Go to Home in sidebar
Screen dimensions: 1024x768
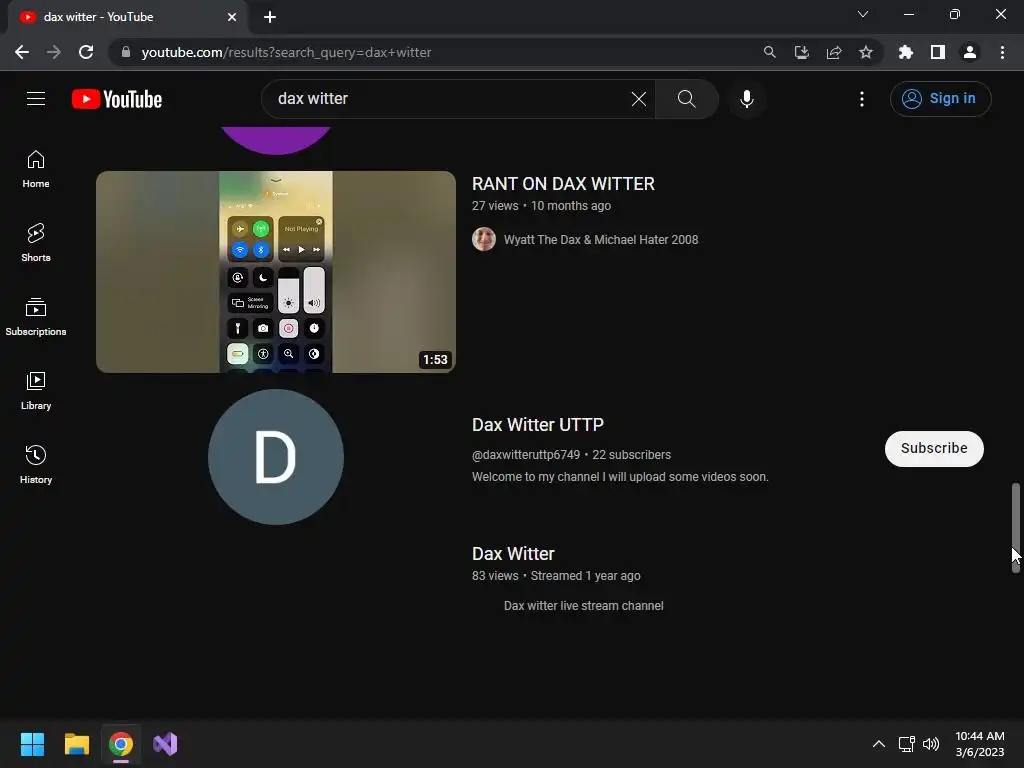click(x=36, y=169)
